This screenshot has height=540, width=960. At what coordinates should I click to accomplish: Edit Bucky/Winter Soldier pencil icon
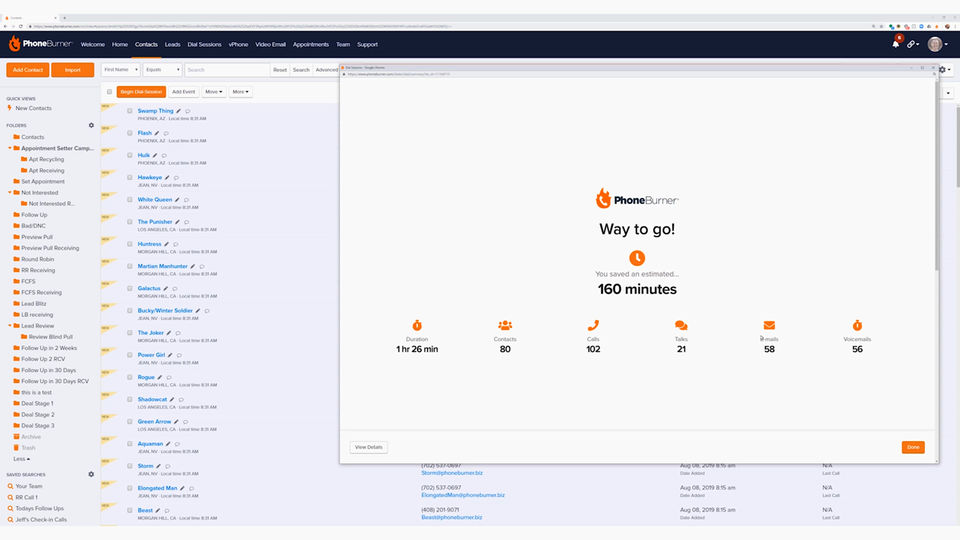[198, 310]
